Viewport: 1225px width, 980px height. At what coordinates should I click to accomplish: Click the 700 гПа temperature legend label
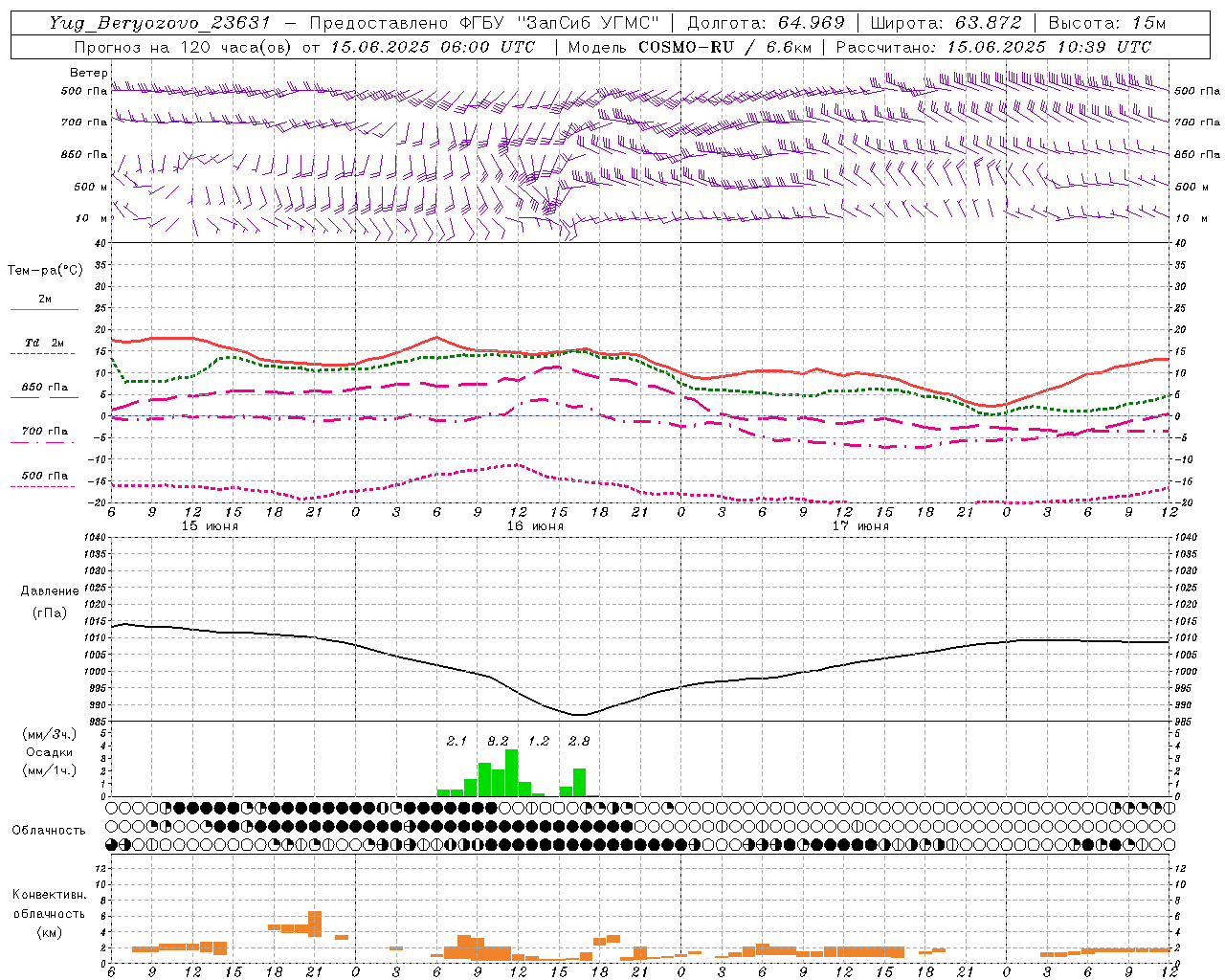pyautogui.click(x=45, y=431)
